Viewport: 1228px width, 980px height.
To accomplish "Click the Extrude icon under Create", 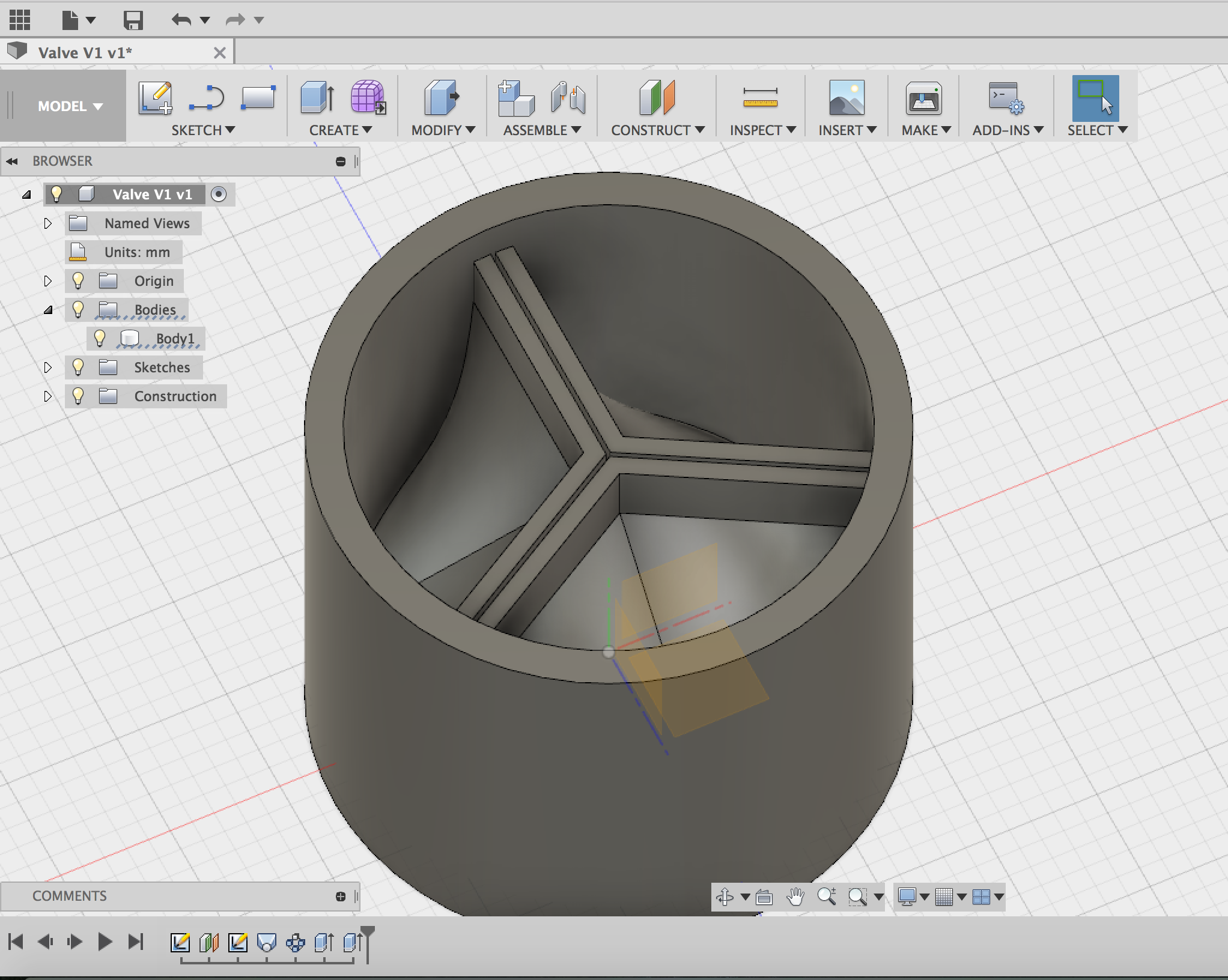I will pos(317,97).
